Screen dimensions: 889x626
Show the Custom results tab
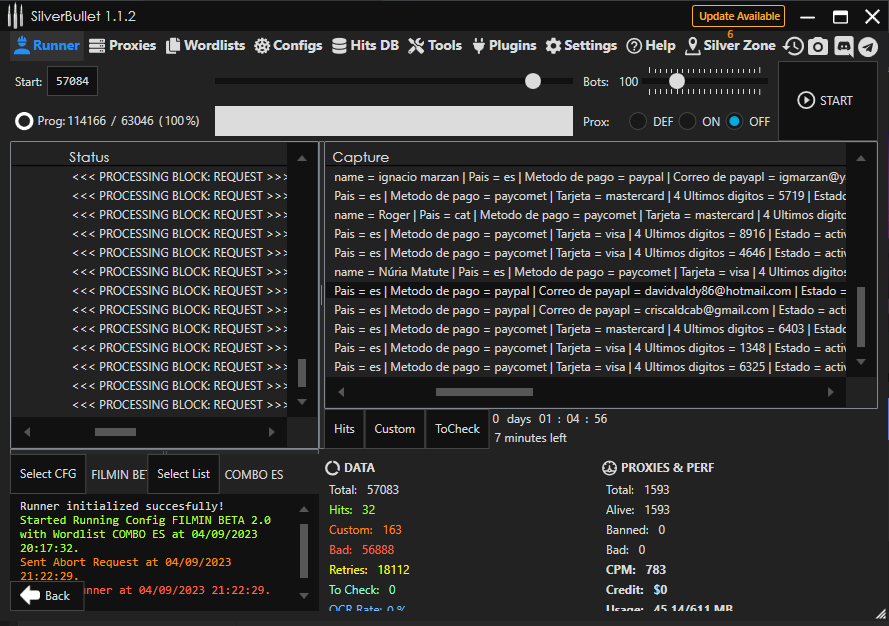click(x=395, y=429)
